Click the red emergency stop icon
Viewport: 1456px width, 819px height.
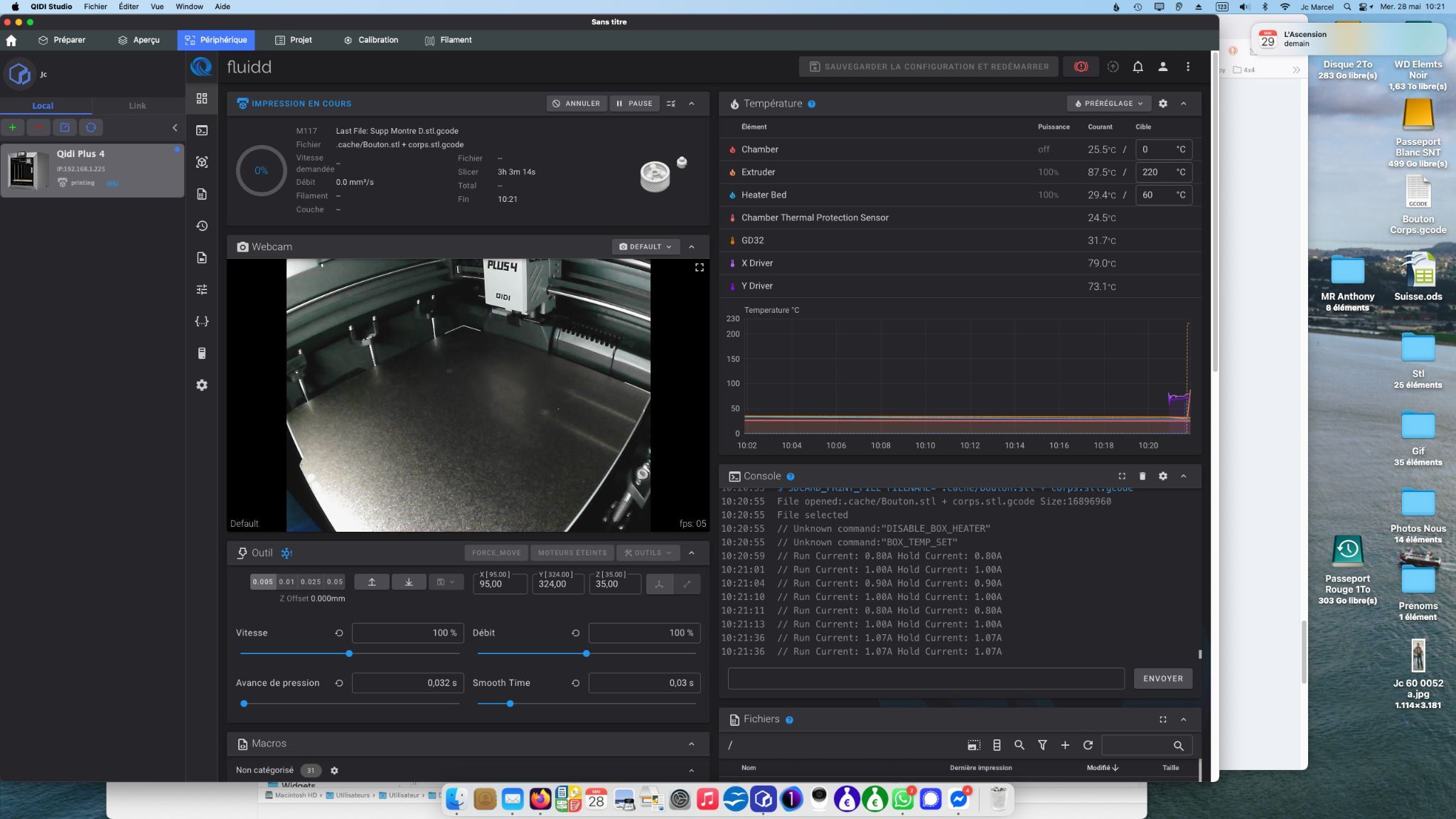(x=1081, y=67)
